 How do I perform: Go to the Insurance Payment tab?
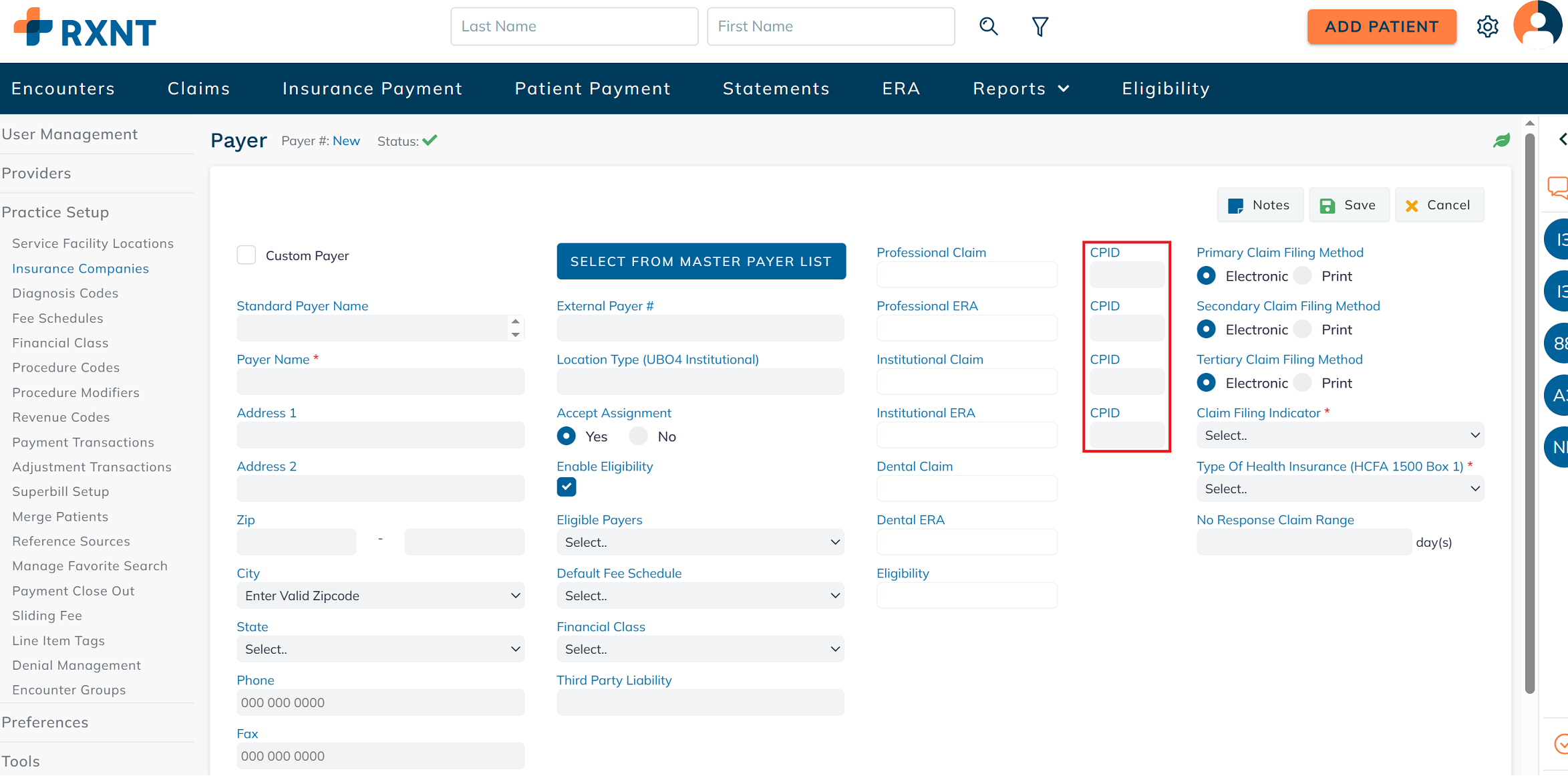point(372,89)
